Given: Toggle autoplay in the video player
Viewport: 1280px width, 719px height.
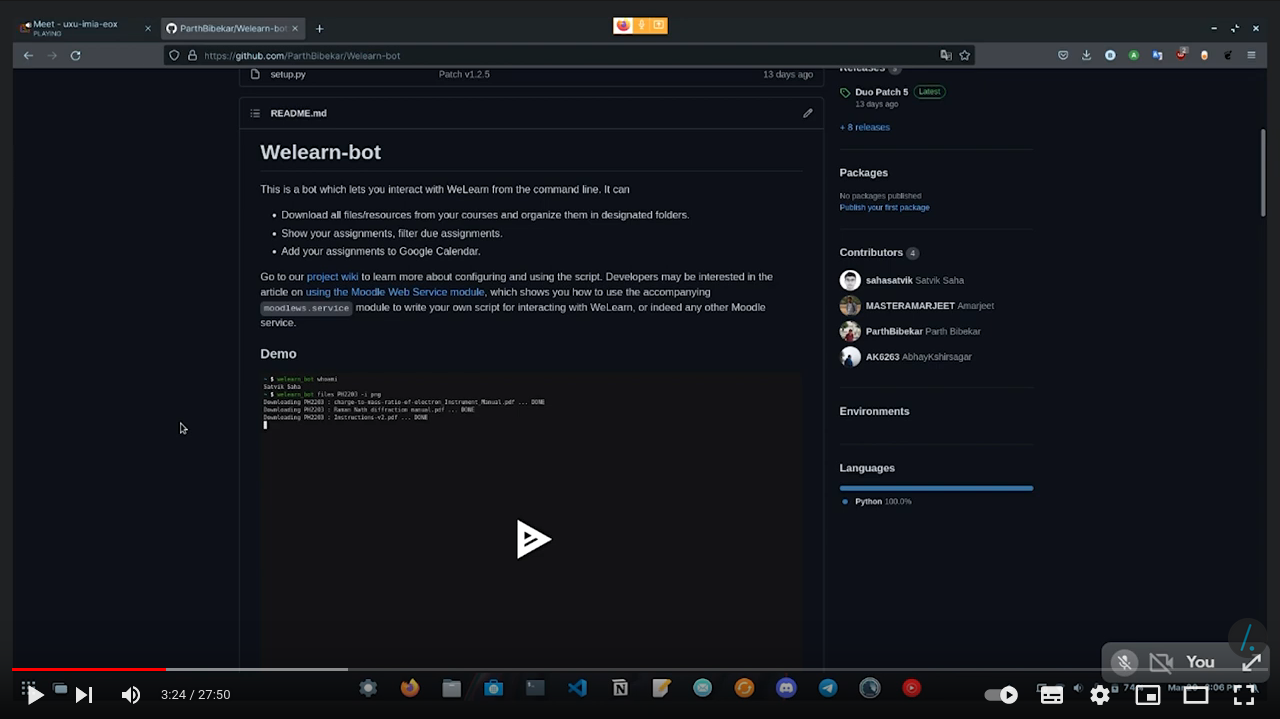Looking at the screenshot, I should pyautogui.click(x=1000, y=694).
